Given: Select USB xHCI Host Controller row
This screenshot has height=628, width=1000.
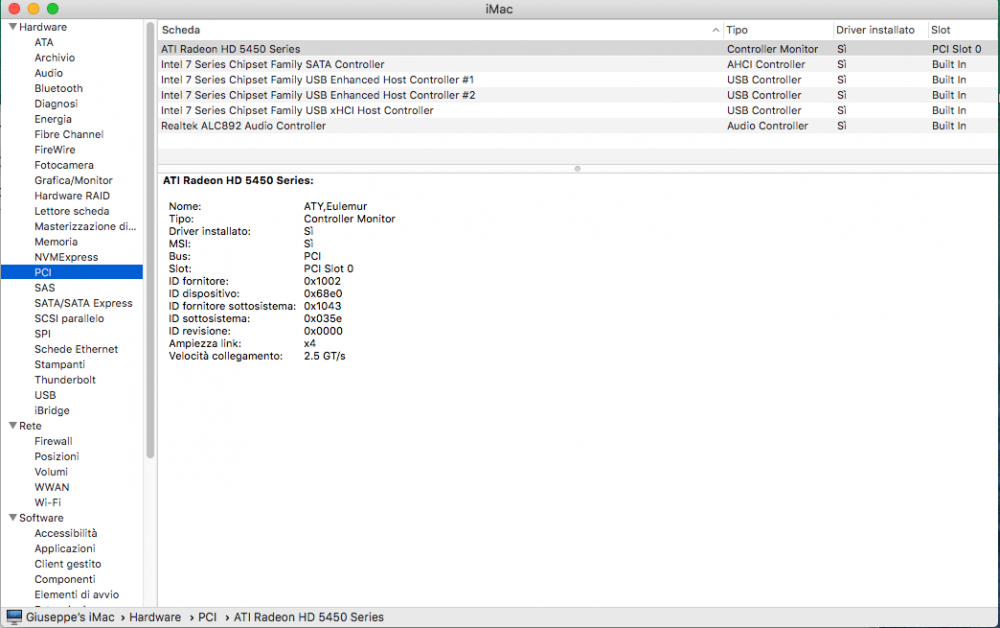Looking at the screenshot, I should (x=578, y=110).
